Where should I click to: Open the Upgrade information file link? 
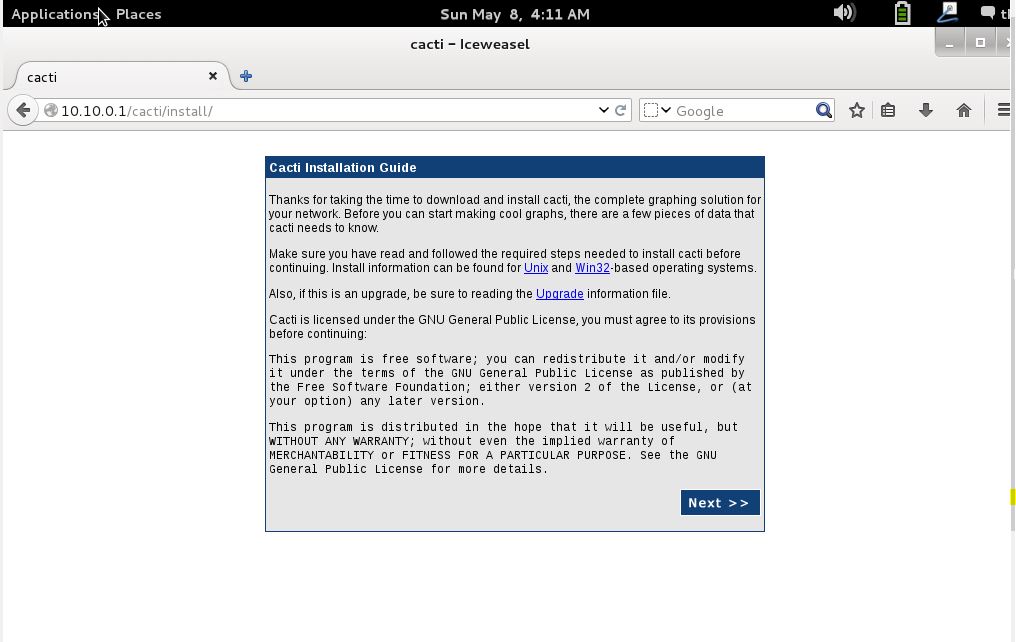tap(560, 294)
